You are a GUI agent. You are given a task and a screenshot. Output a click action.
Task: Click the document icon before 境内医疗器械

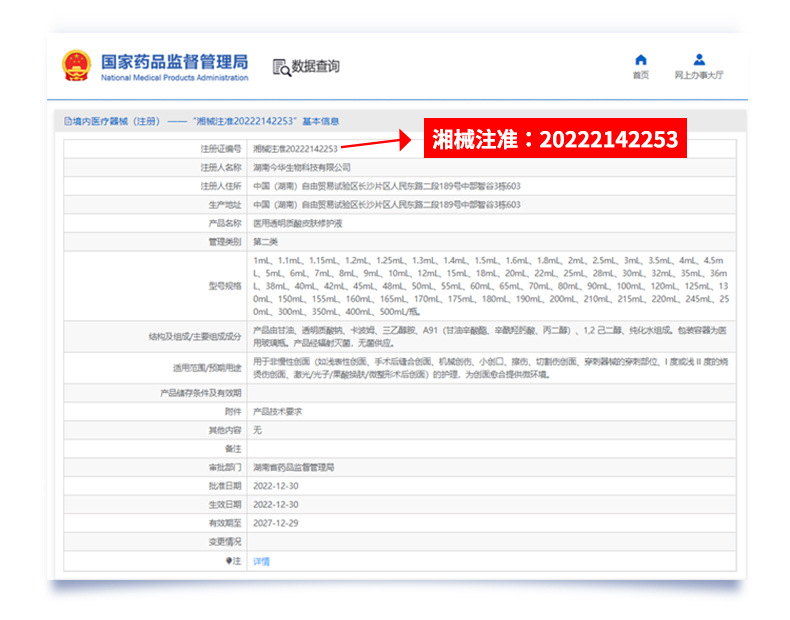click(x=68, y=121)
